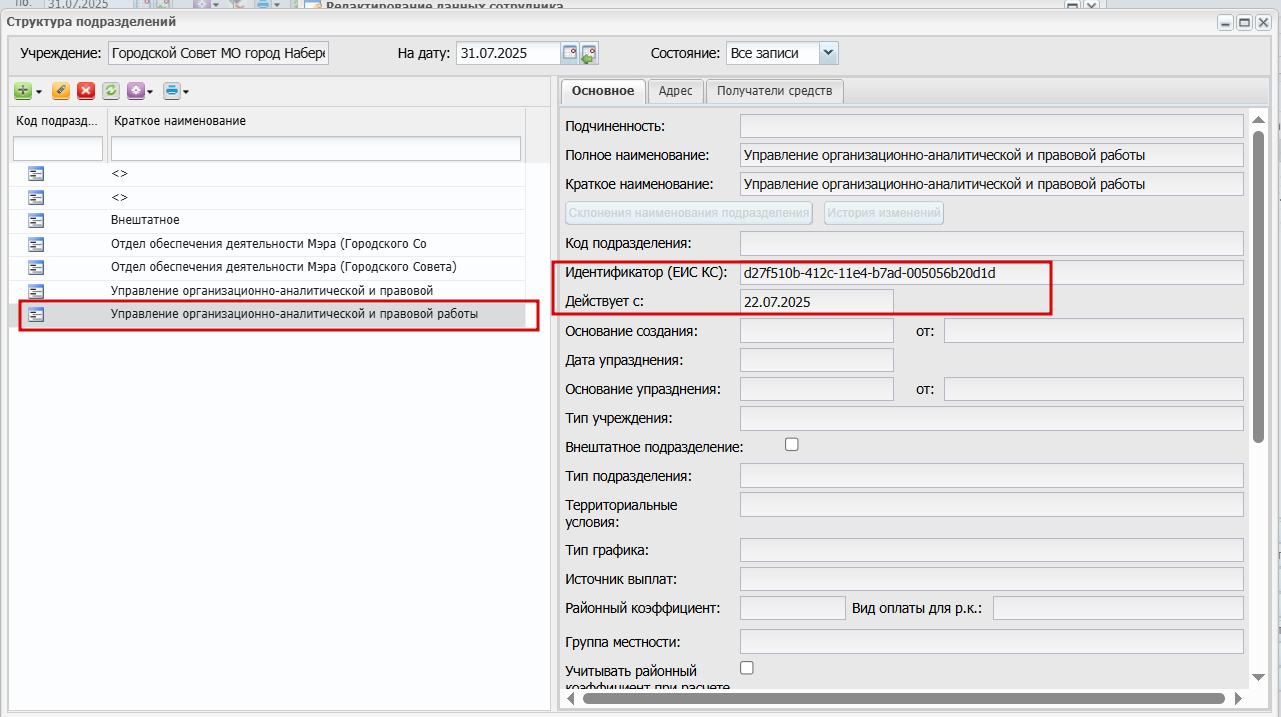Open the calendar picker beside На дату
The width and height of the screenshot is (1281, 717).
(x=569, y=53)
